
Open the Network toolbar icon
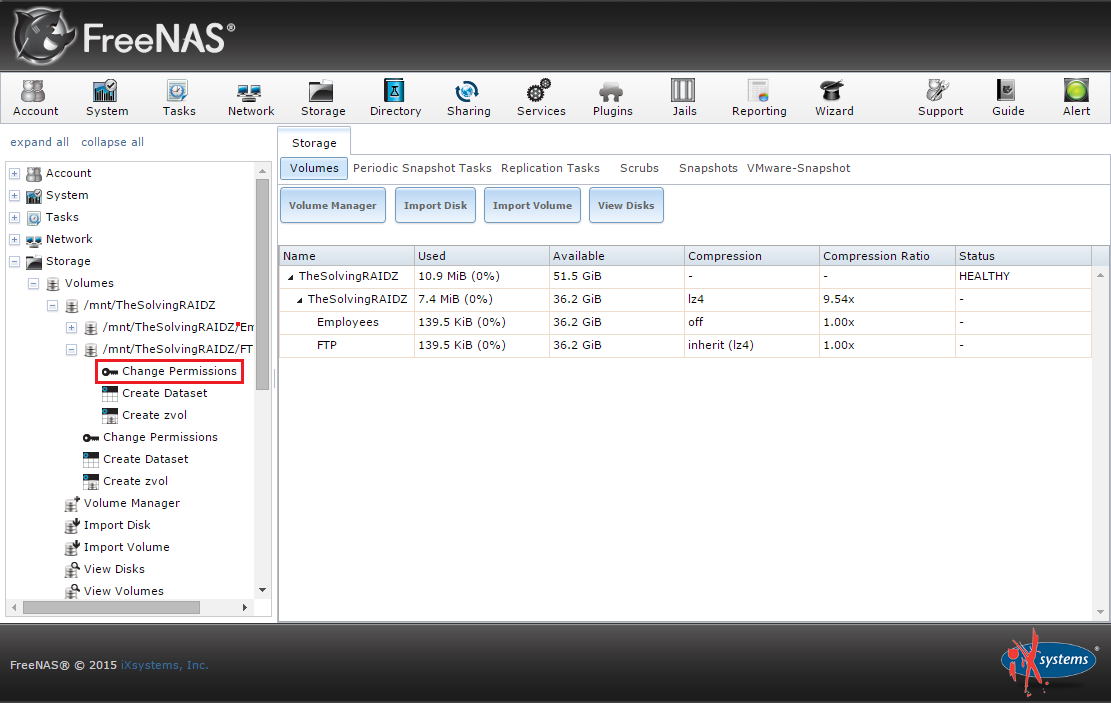tap(251, 98)
